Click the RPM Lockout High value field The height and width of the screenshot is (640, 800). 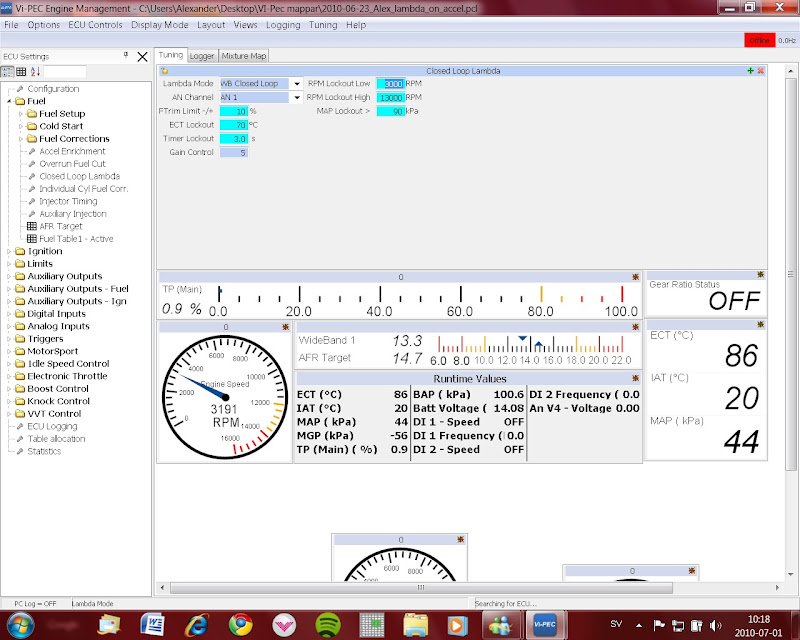click(x=390, y=97)
